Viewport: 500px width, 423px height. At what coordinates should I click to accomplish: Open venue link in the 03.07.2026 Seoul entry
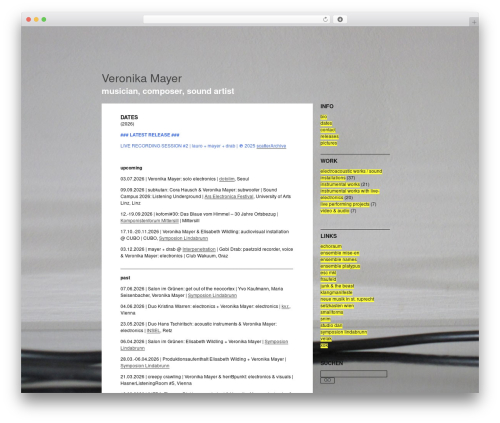pos(227,179)
